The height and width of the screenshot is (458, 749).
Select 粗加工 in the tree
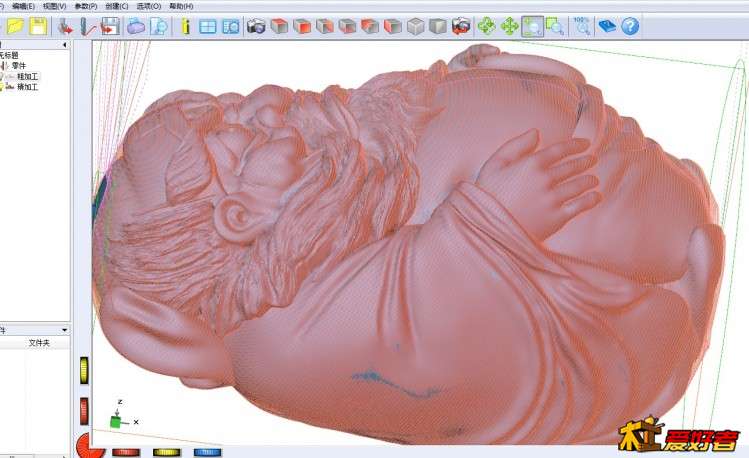(x=27, y=76)
